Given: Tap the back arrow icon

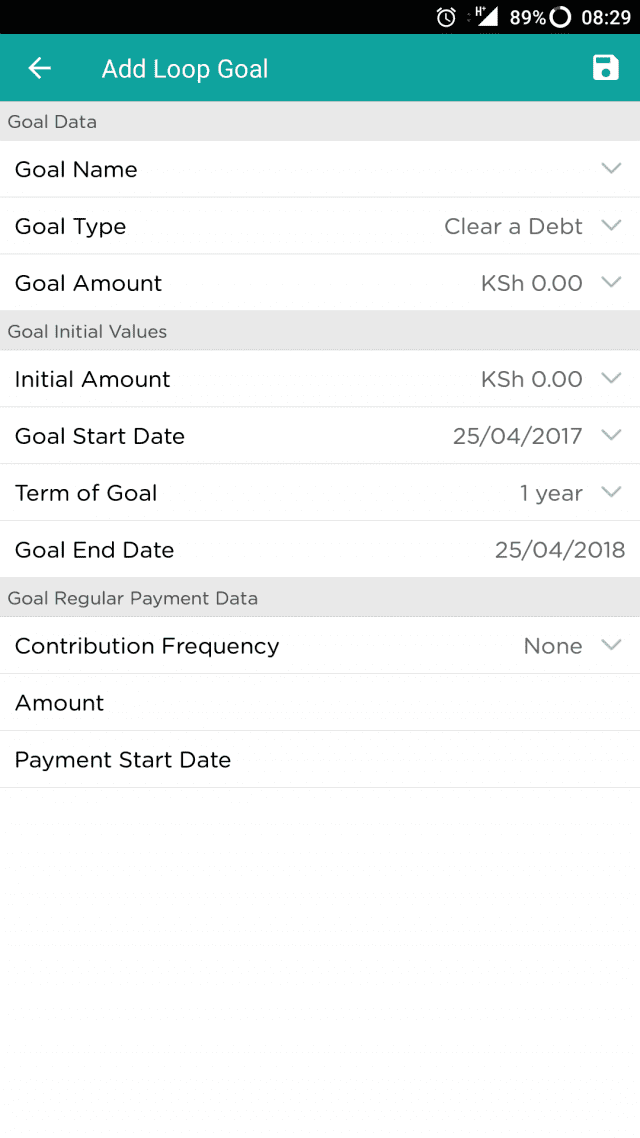Looking at the screenshot, I should pyautogui.click(x=39, y=68).
